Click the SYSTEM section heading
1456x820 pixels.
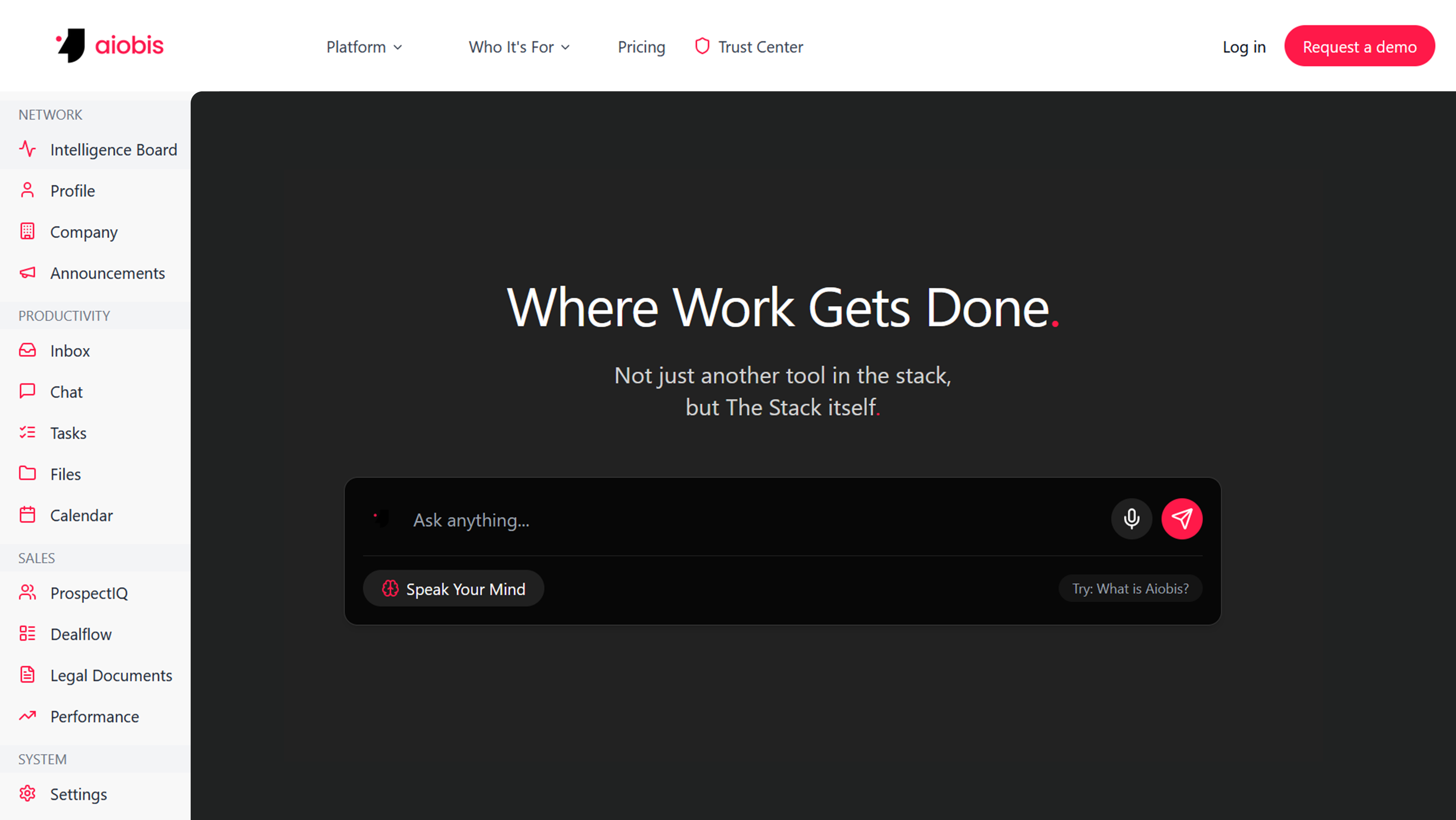[x=42, y=760]
